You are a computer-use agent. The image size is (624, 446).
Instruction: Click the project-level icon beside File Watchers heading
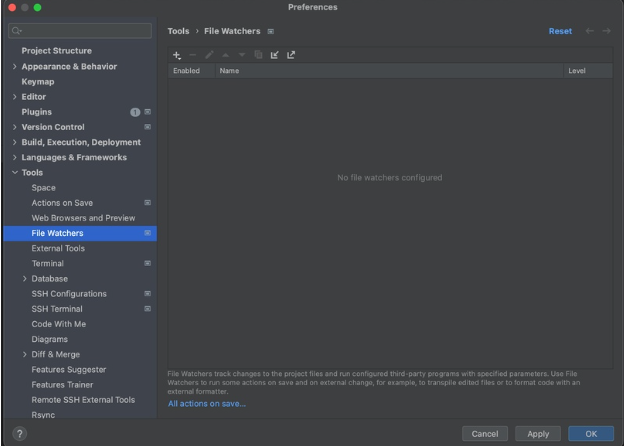(271, 31)
